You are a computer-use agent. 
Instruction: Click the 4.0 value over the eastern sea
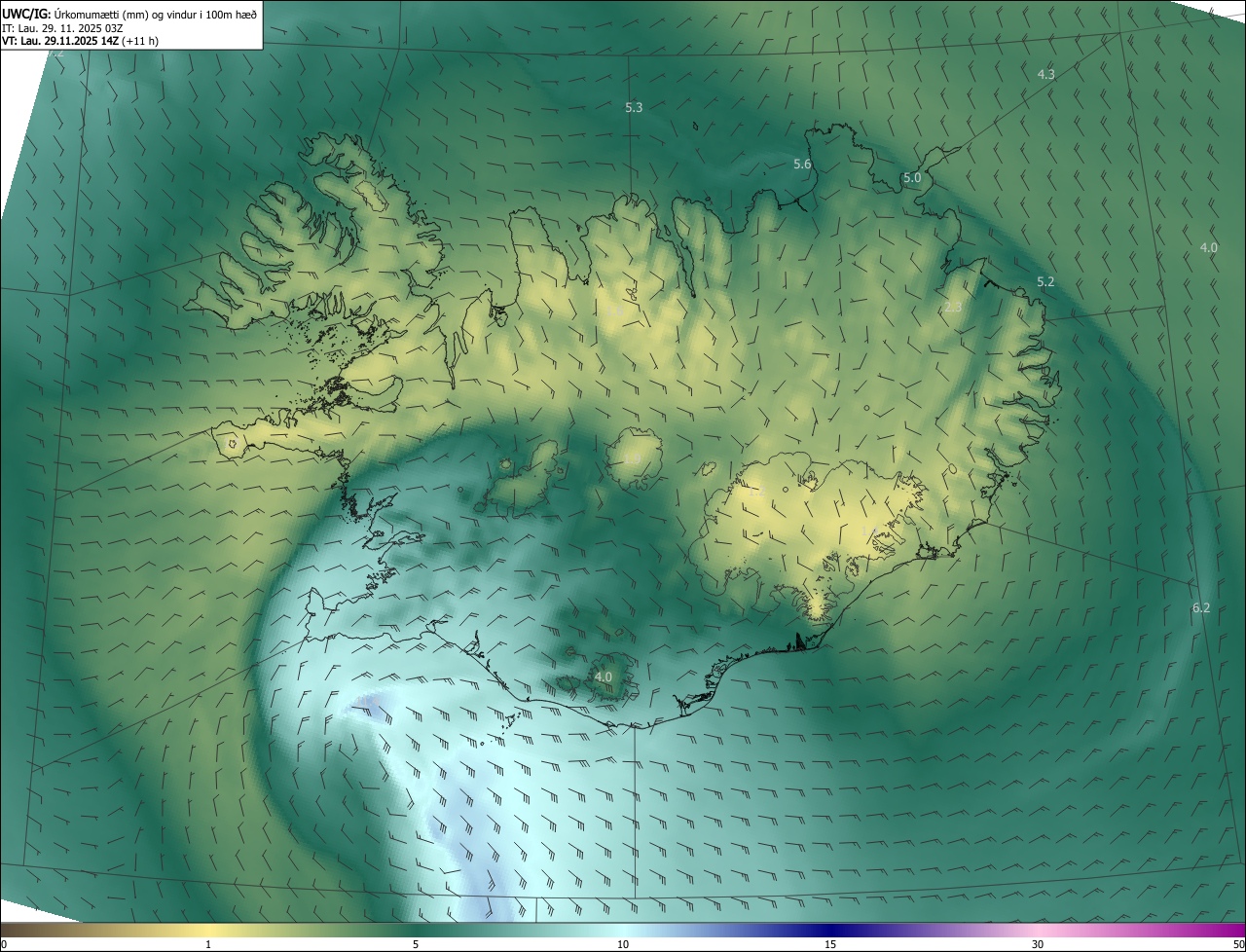click(x=1208, y=248)
